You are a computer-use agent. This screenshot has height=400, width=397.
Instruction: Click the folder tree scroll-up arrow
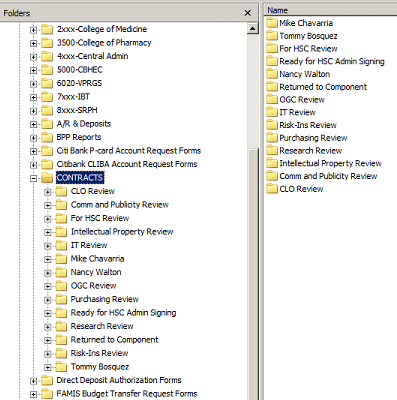pos(253,29)
